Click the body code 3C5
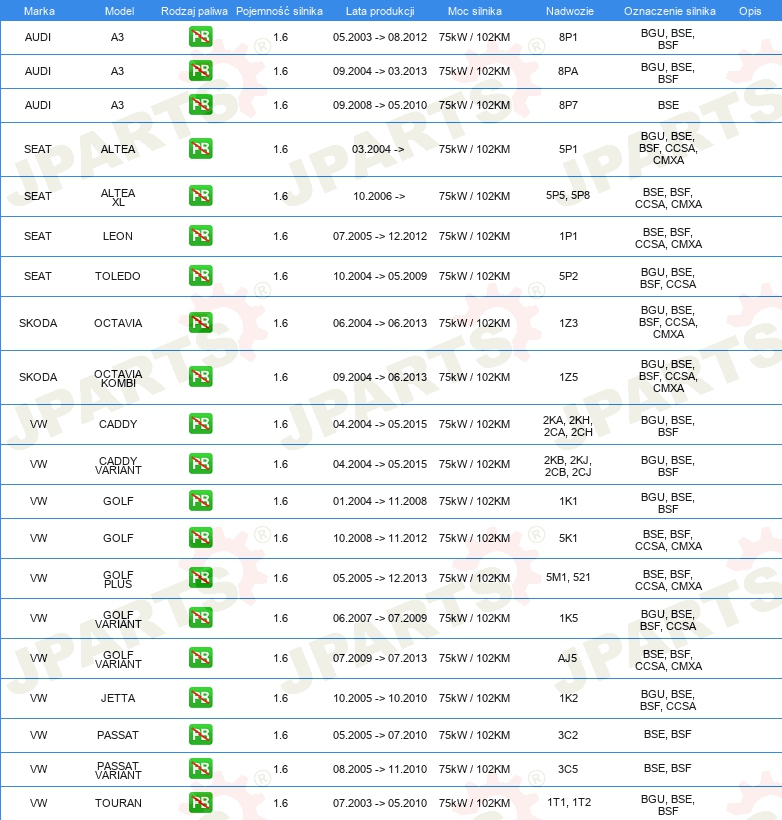782x820 pixels. (568, 769)
